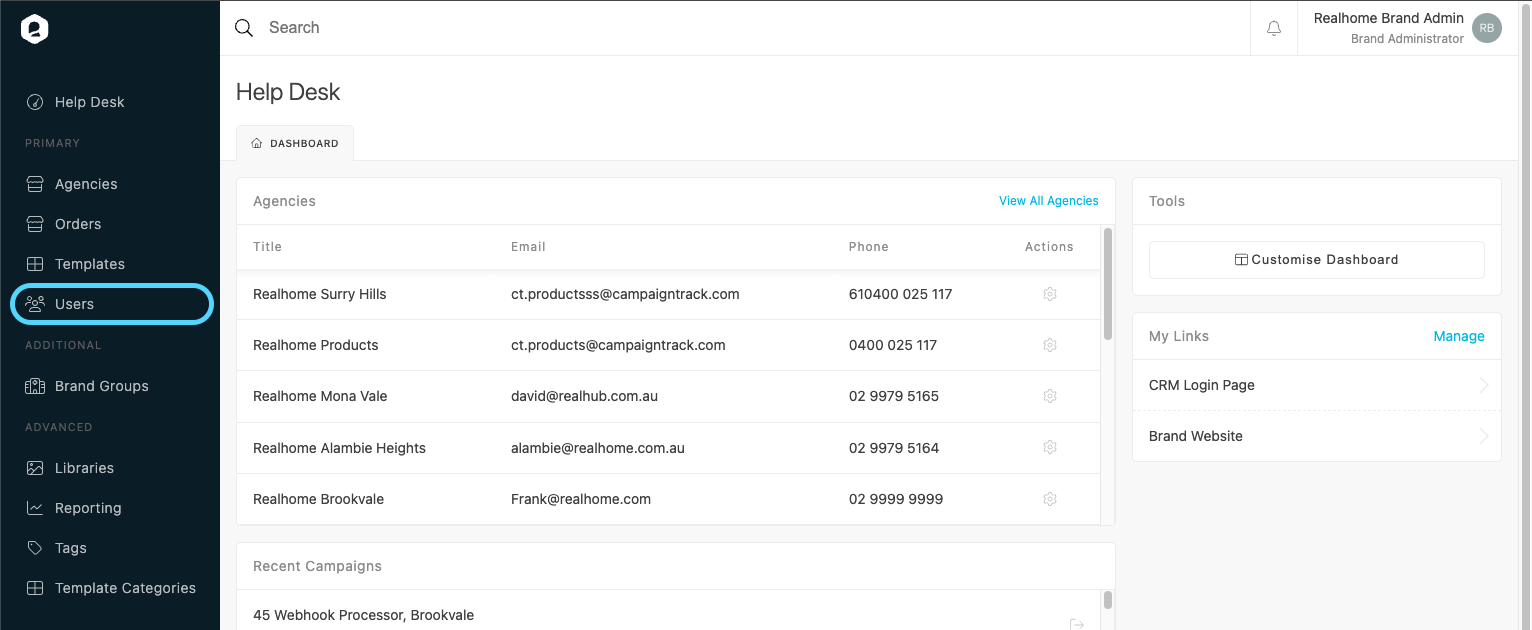Open the notifications bell
Image resolution: width=1532 pixels, height=630 pixels.
(1274, 28)
